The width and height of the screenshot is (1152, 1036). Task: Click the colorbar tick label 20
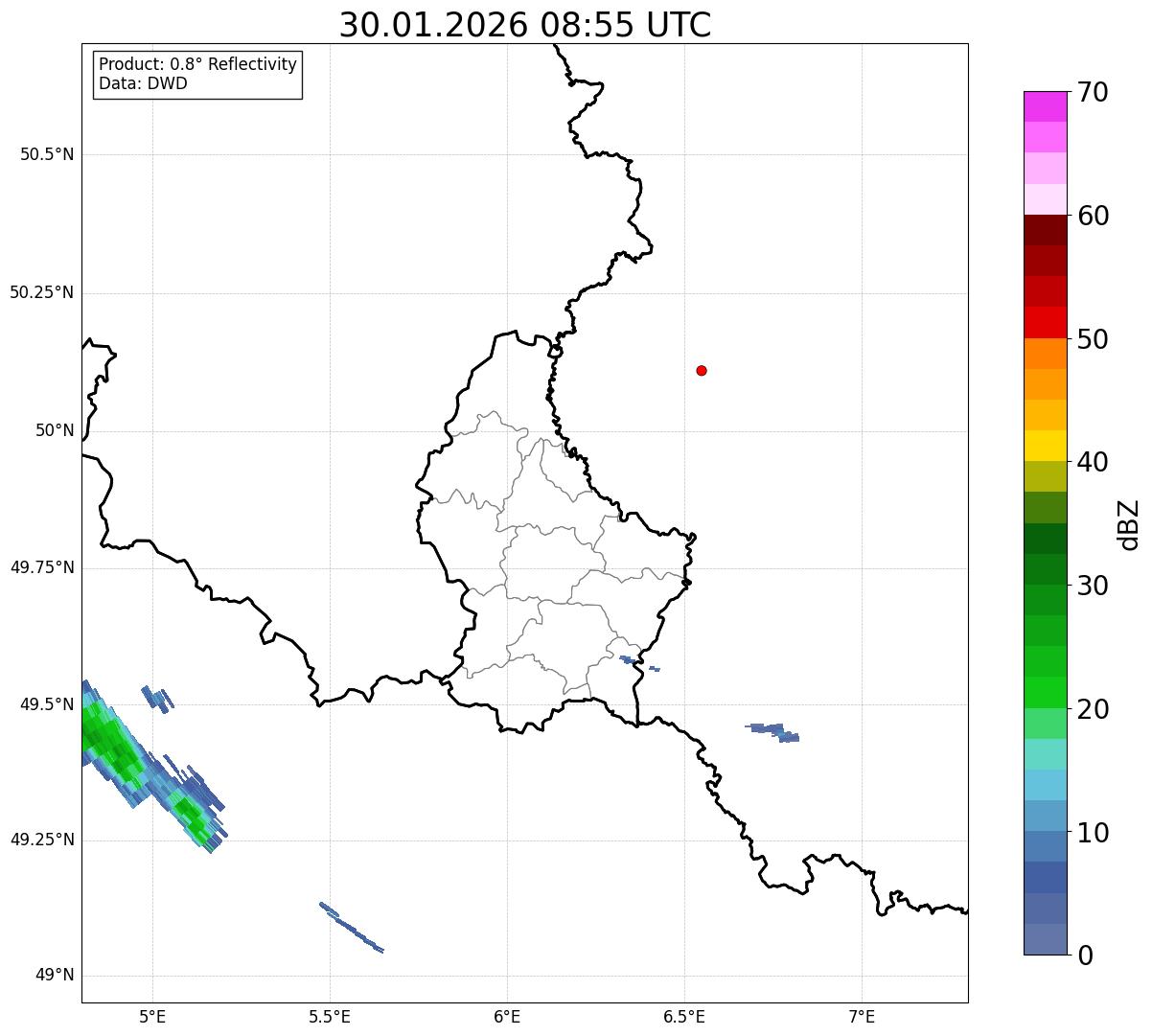click(x=1093, y=709)
